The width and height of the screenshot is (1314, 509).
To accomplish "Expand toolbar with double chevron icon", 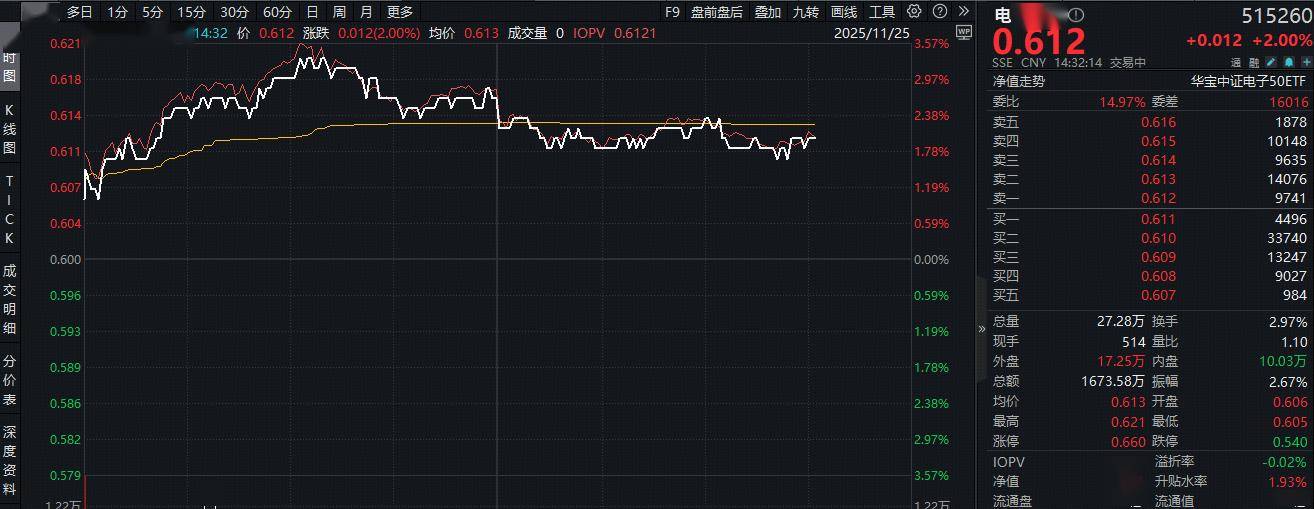I will point(962,12).
